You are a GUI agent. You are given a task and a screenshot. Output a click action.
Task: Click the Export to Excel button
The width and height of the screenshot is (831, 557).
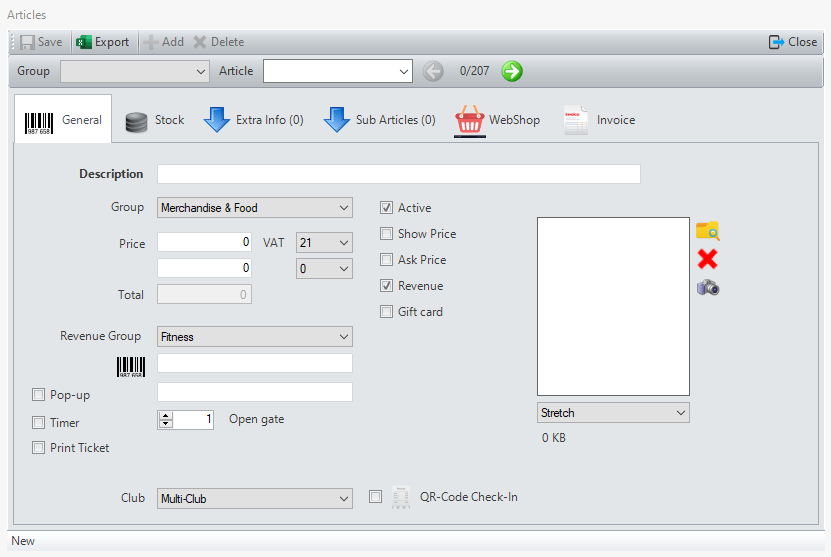pyautogui.click(x=103, y=42)
